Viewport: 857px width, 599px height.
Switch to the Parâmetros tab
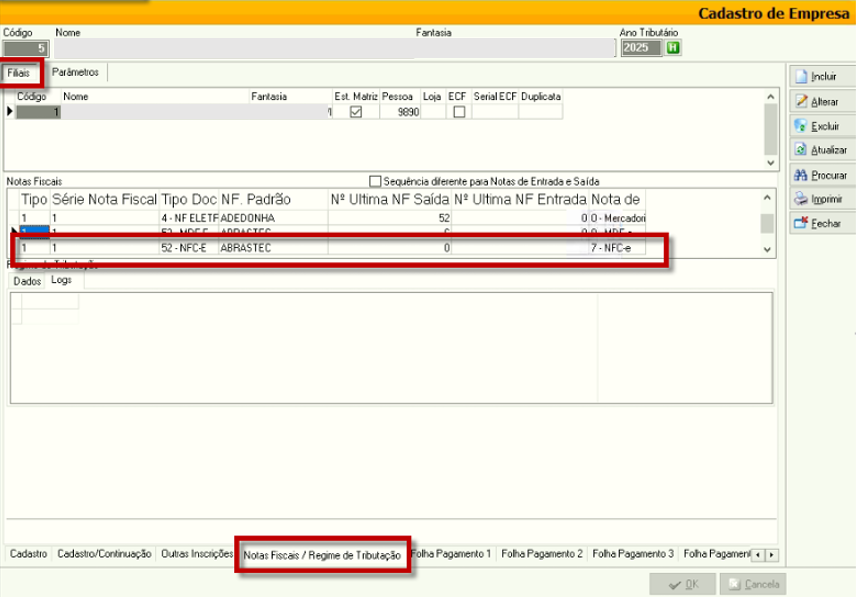[x=76, y=73]
